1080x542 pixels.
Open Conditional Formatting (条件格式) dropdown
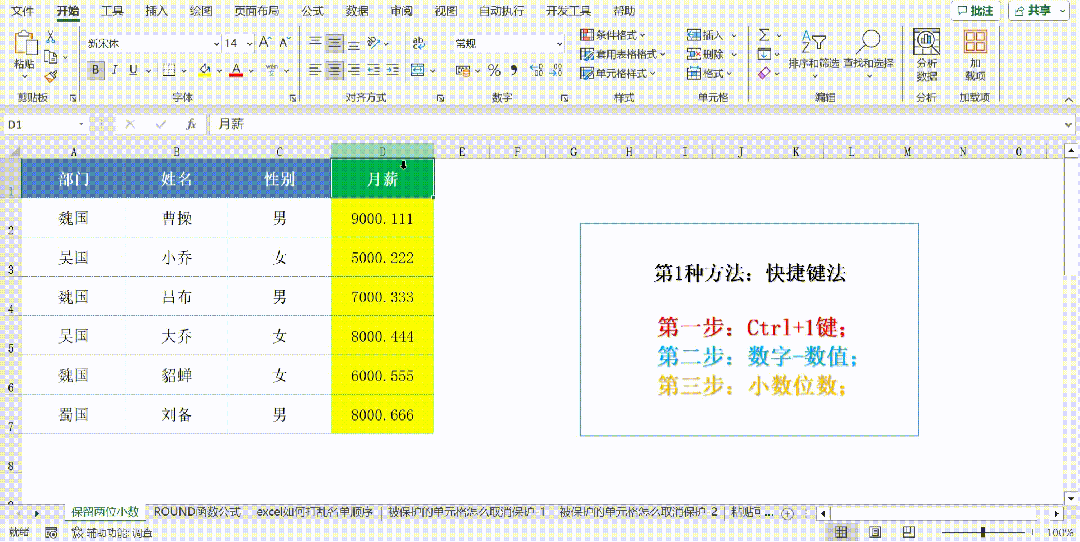612,34
